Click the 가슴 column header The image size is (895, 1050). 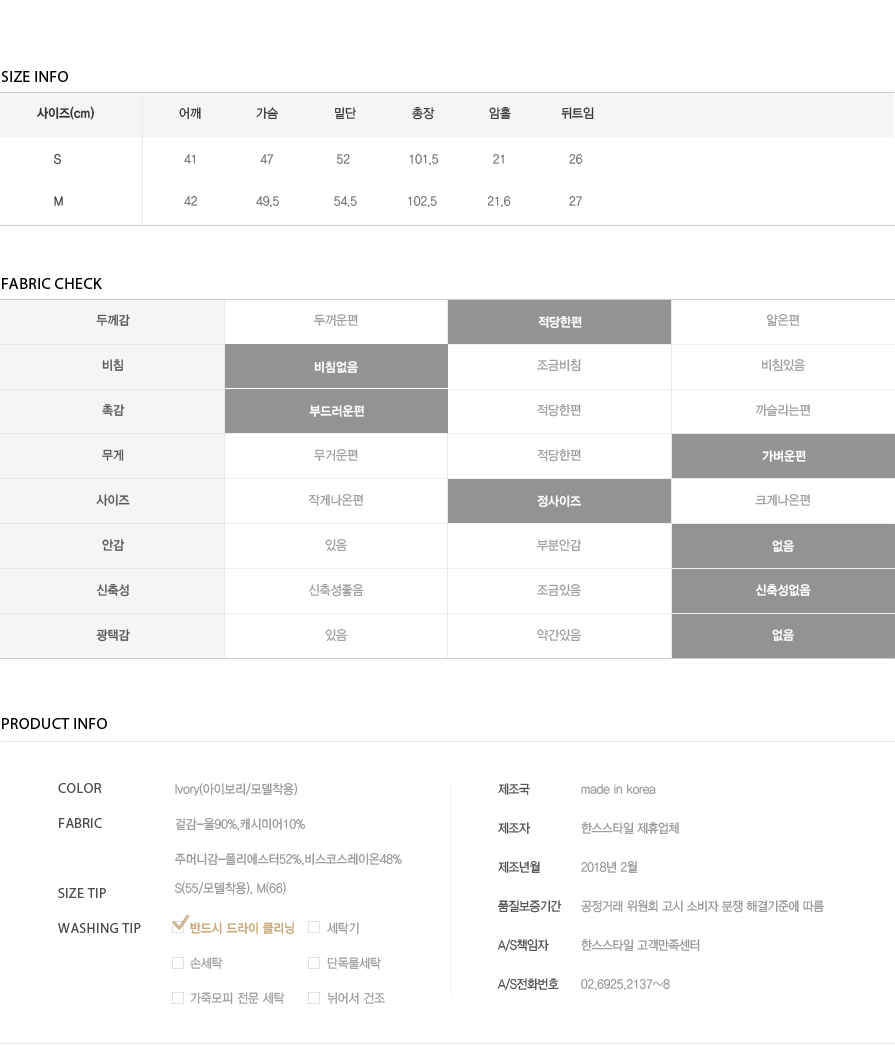click(267, 113)
